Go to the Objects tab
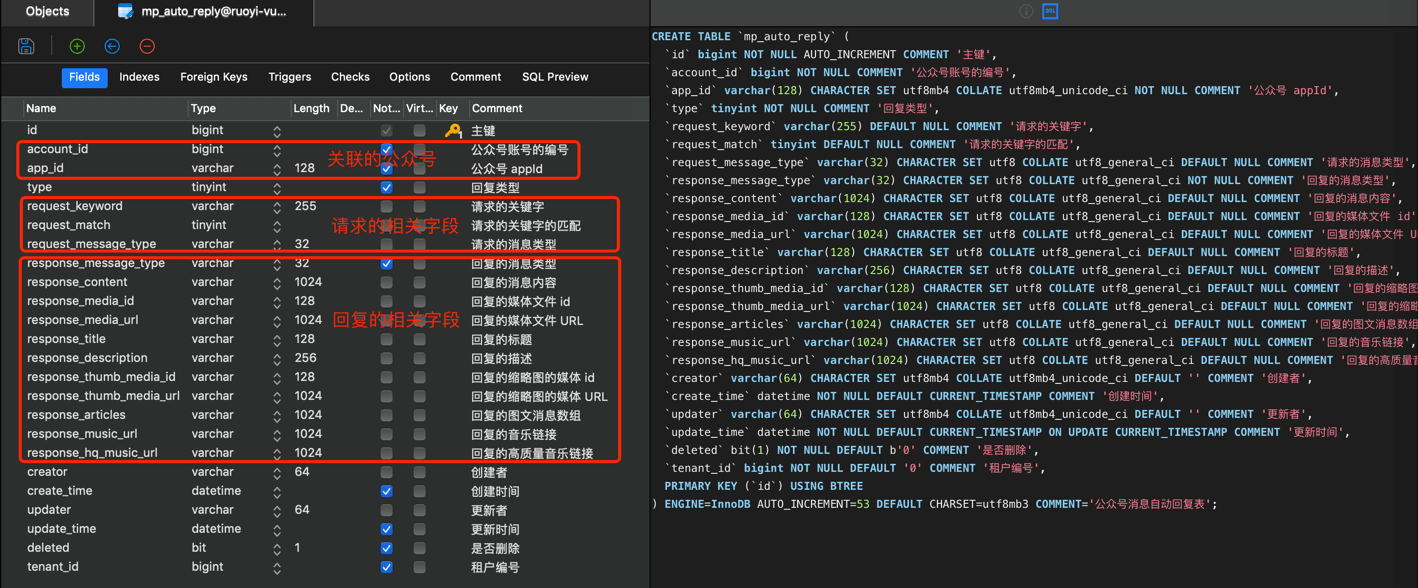 pyautogui.click(x=47, y=12)
